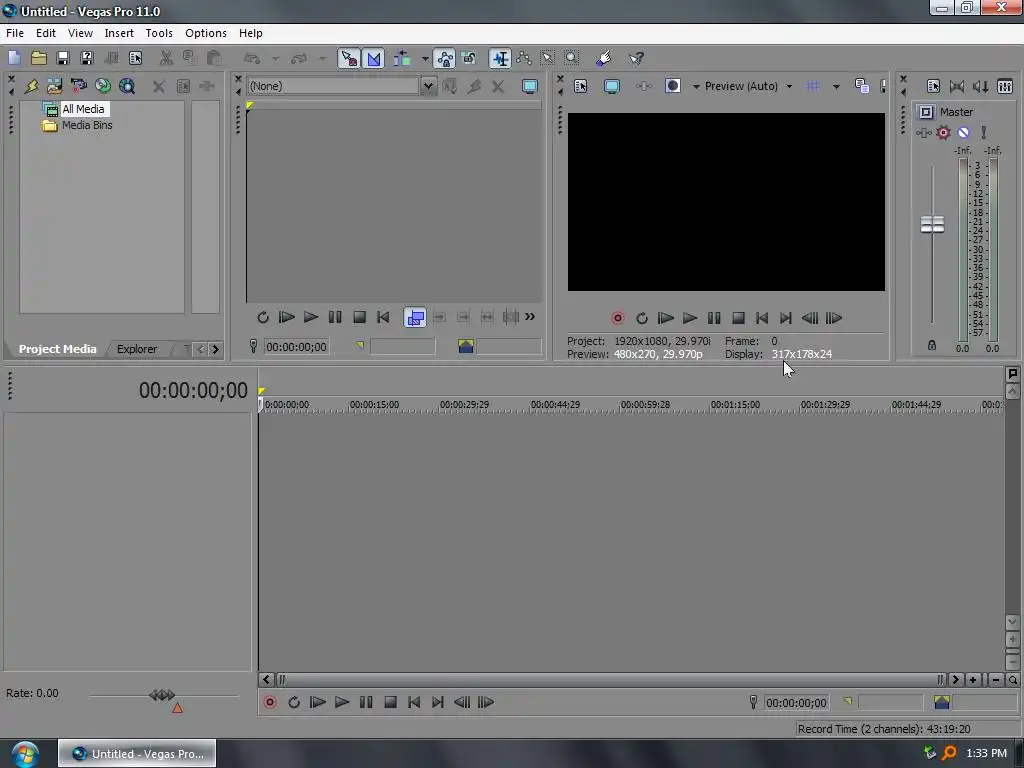Click the What's This Help icon

point(636,58)
